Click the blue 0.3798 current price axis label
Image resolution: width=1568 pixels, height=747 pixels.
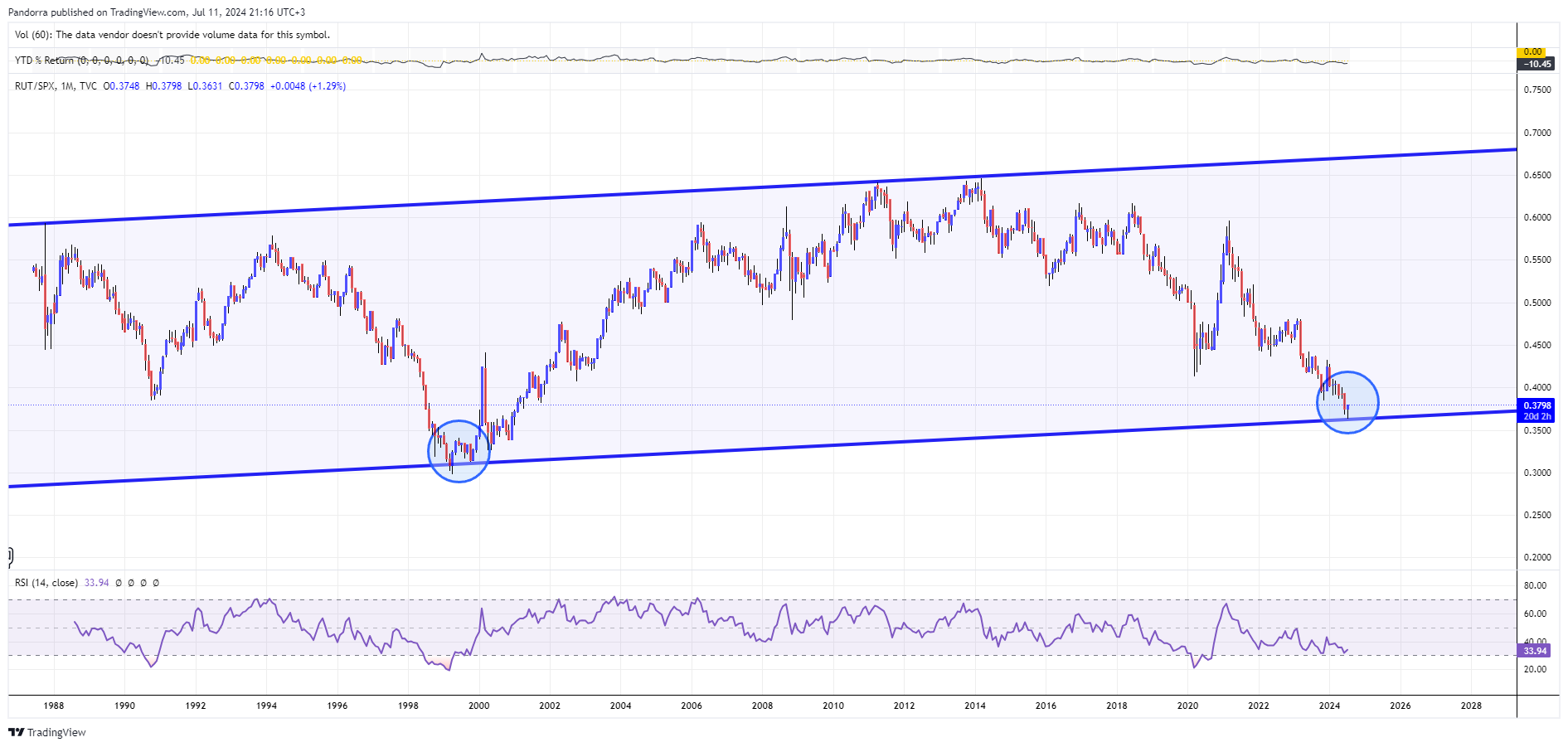1536,405
